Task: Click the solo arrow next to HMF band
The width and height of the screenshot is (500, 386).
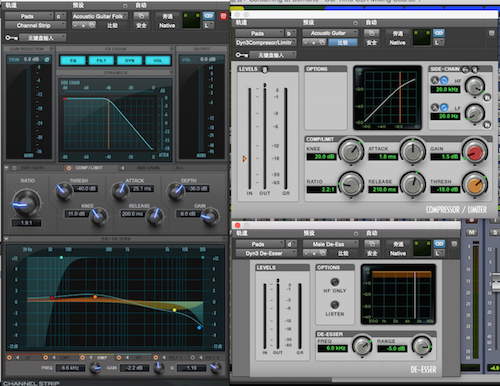Action: [91, 357]
